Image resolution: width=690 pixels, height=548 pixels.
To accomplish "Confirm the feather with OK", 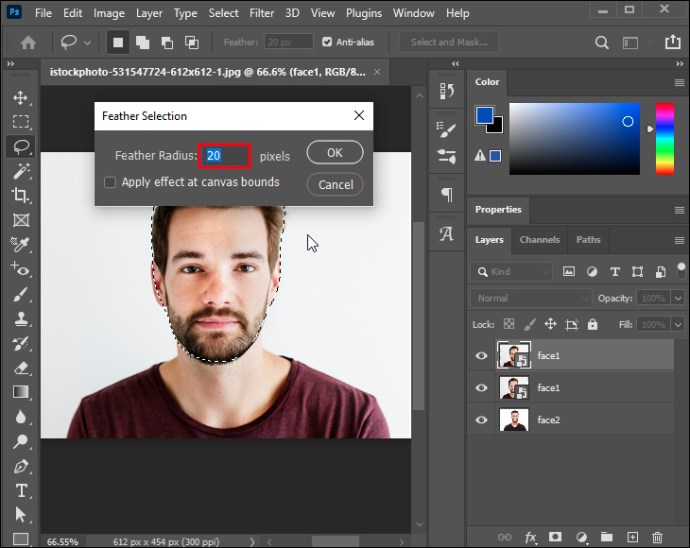I will pyautogui.click(x=335, y=152).
